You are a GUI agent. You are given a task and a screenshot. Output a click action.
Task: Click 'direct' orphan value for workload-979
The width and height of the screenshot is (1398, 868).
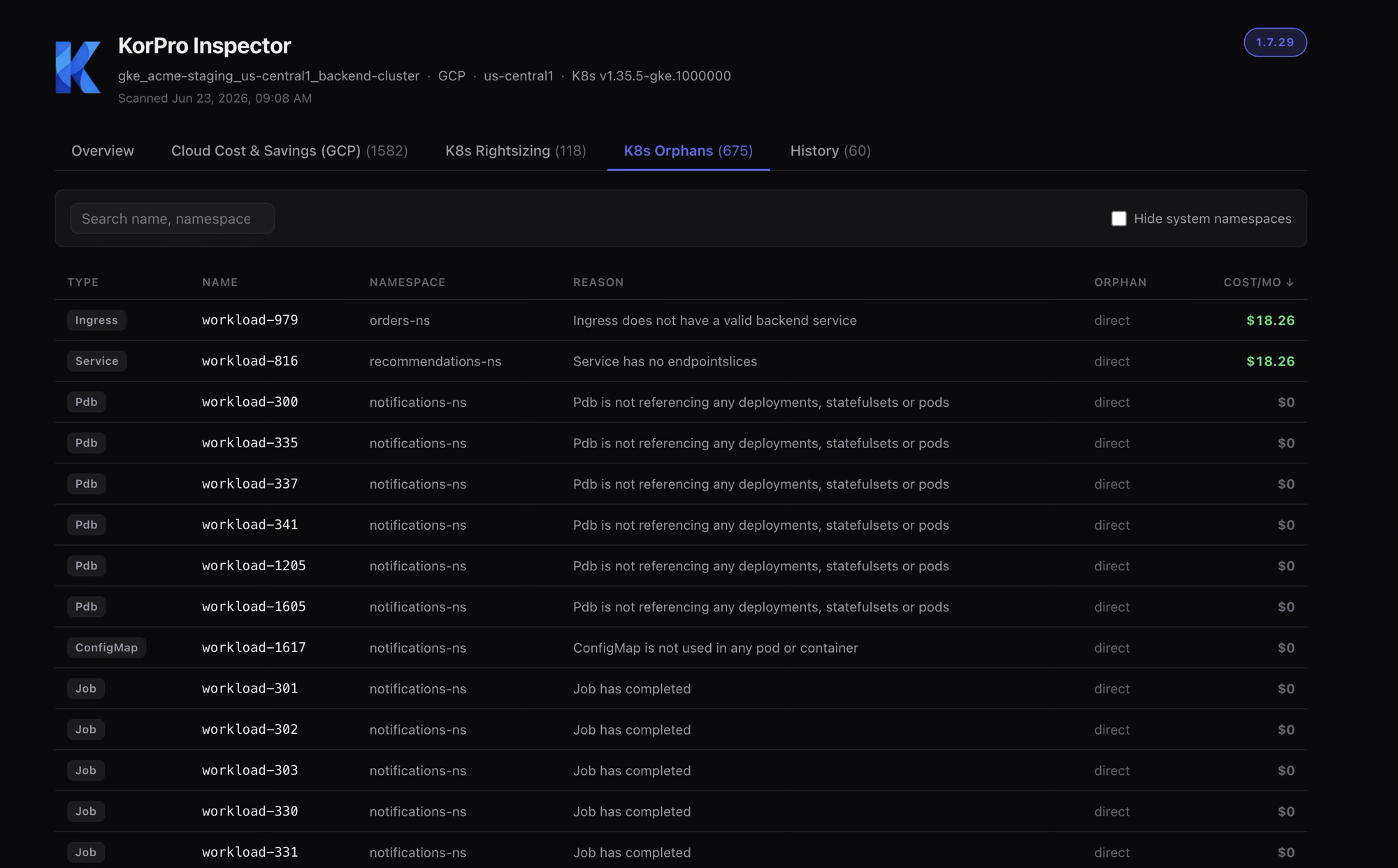1112,320
